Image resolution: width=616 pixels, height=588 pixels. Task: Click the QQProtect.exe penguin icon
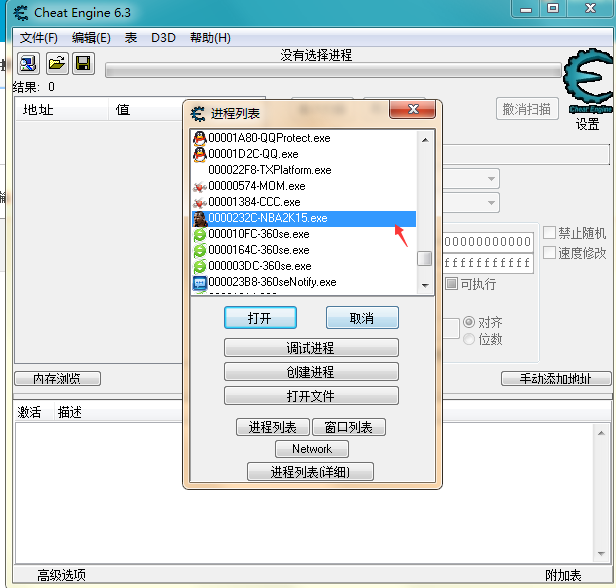[x=200, y=138]
